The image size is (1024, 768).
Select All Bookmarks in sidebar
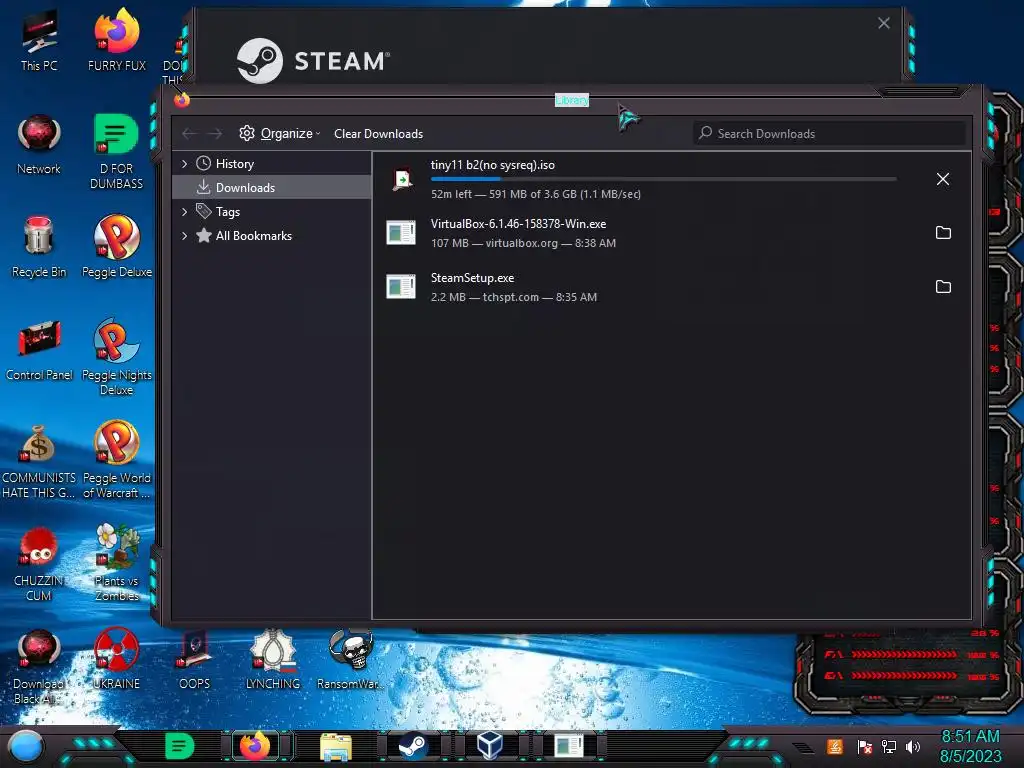pos(272,236)
